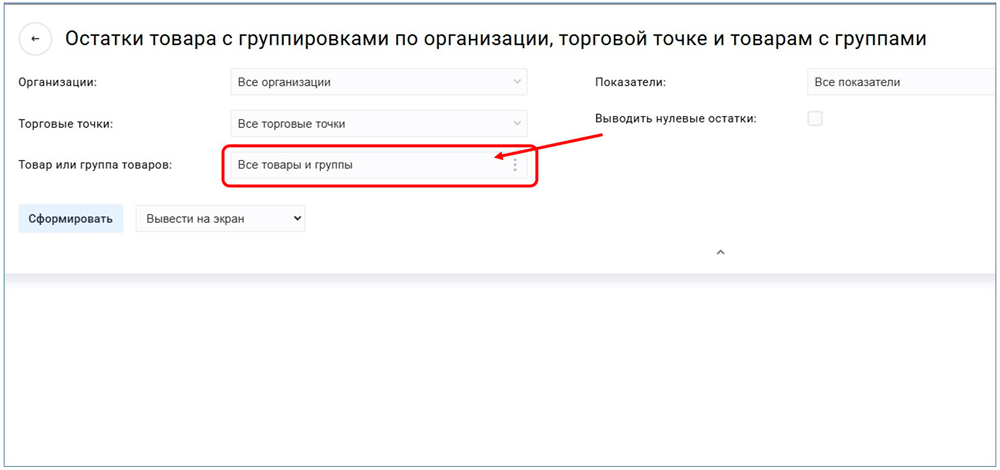Click the back arrow button

[36, 39]
